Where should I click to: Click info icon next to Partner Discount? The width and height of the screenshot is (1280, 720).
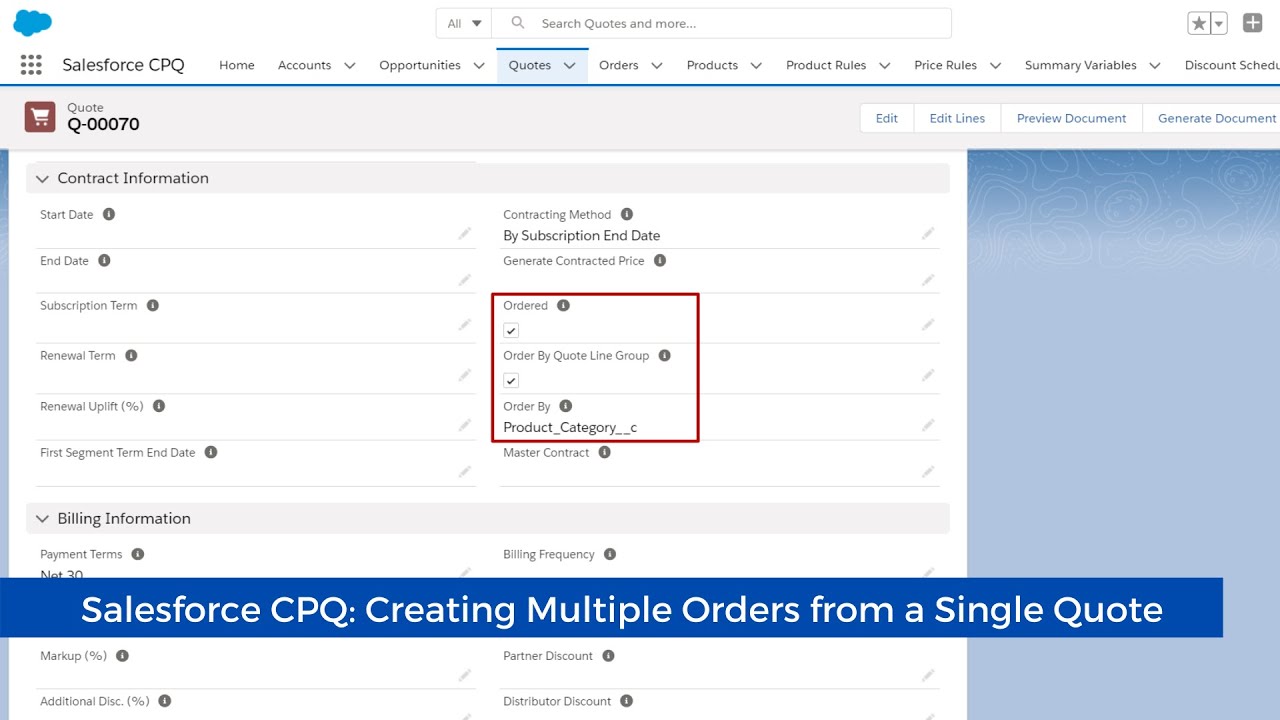[608, 656]
